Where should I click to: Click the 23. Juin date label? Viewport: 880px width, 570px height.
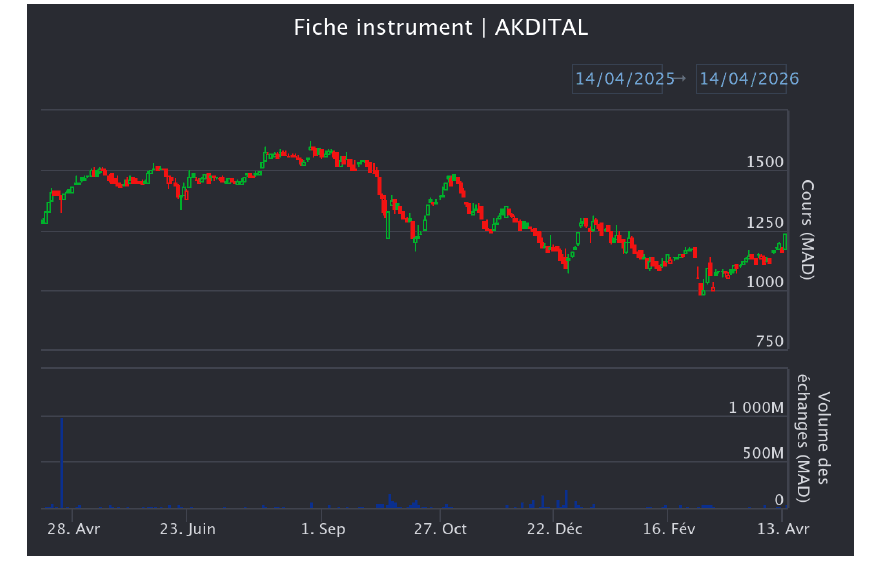[x=187, y=529]
